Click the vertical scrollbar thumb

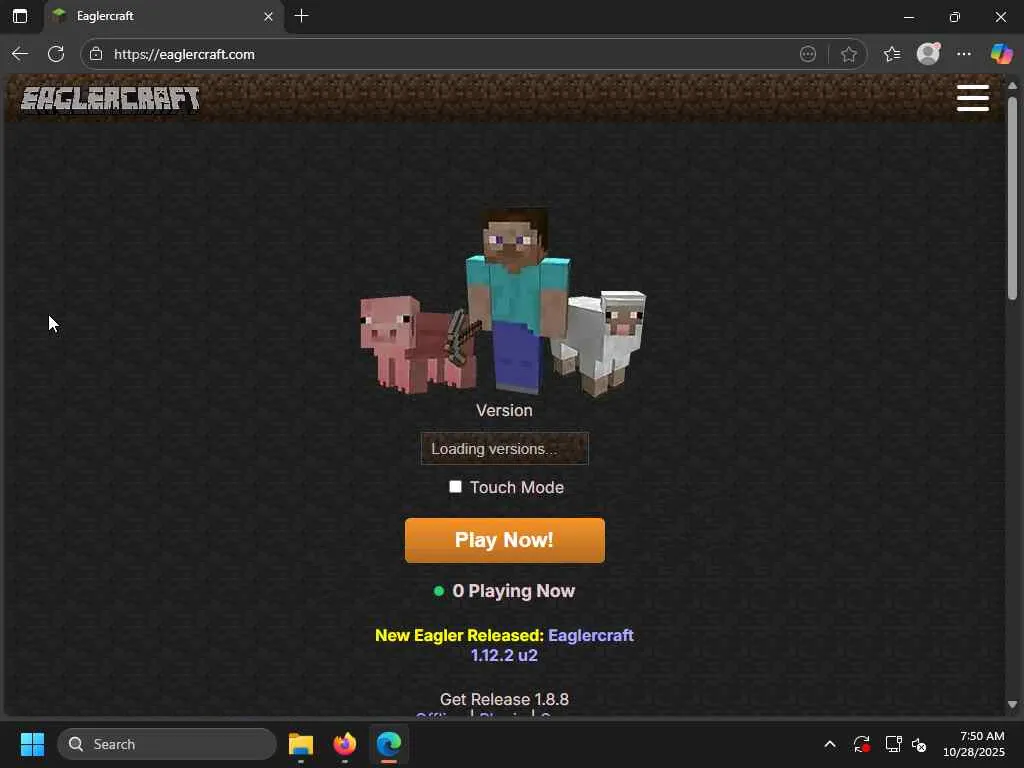pos(1012,198)
